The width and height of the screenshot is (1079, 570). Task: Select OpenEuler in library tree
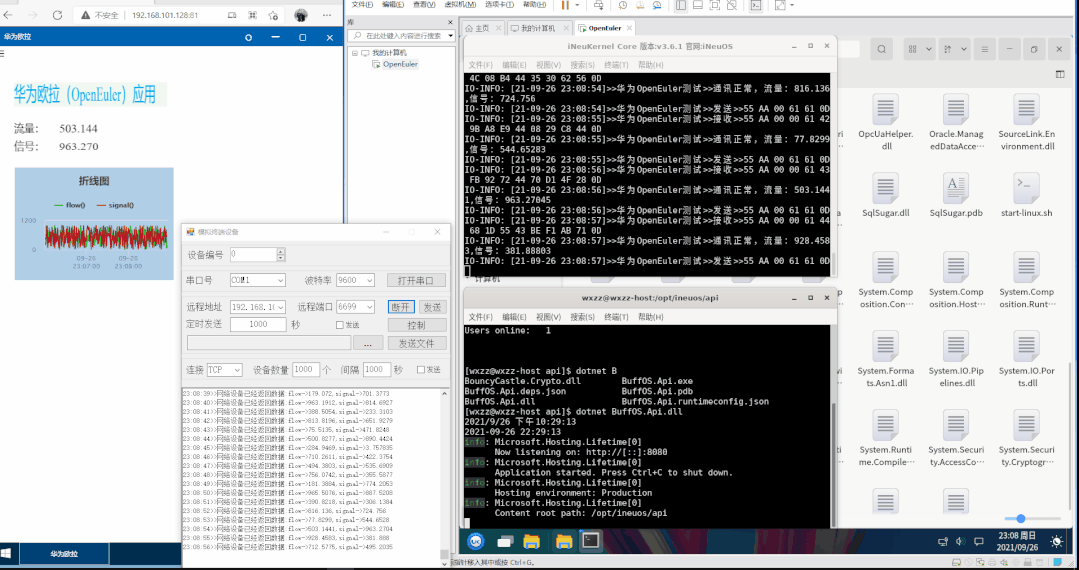tap(400, 64)
